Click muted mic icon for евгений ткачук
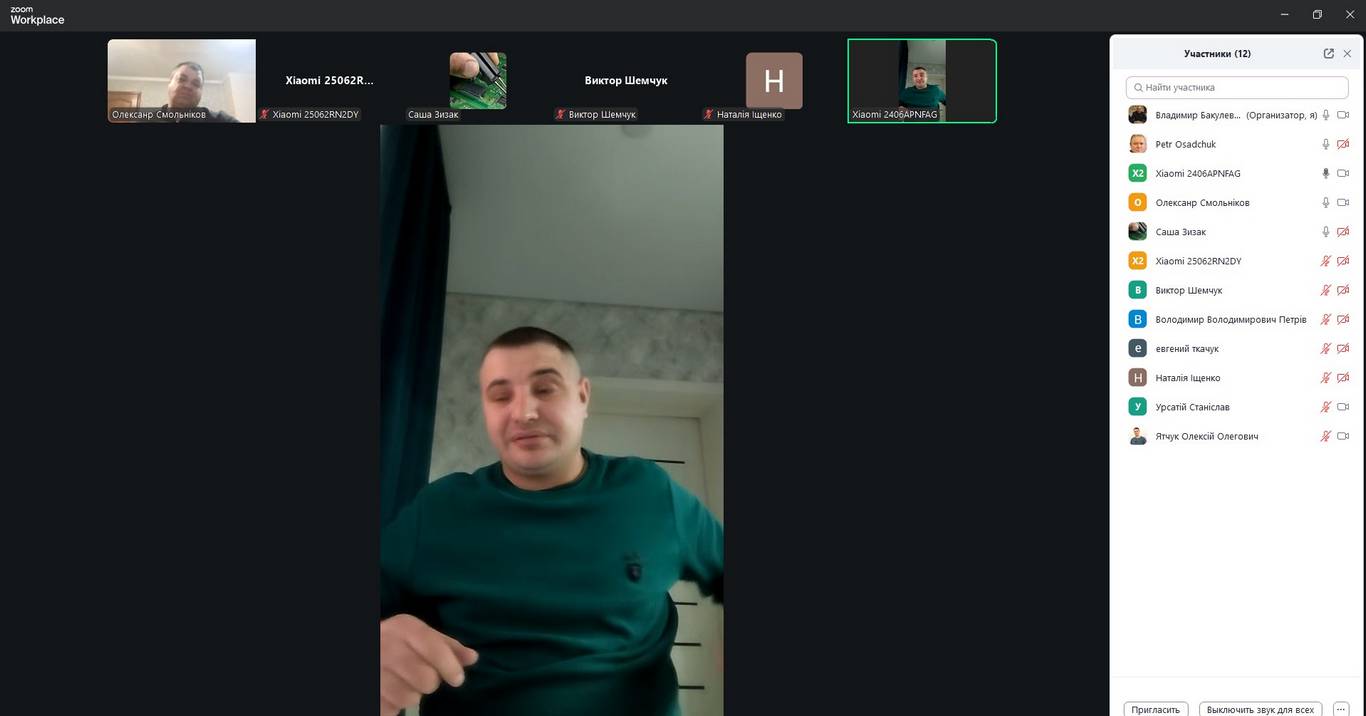The width and height of the screenshot is (1366, 716). 1326,349
